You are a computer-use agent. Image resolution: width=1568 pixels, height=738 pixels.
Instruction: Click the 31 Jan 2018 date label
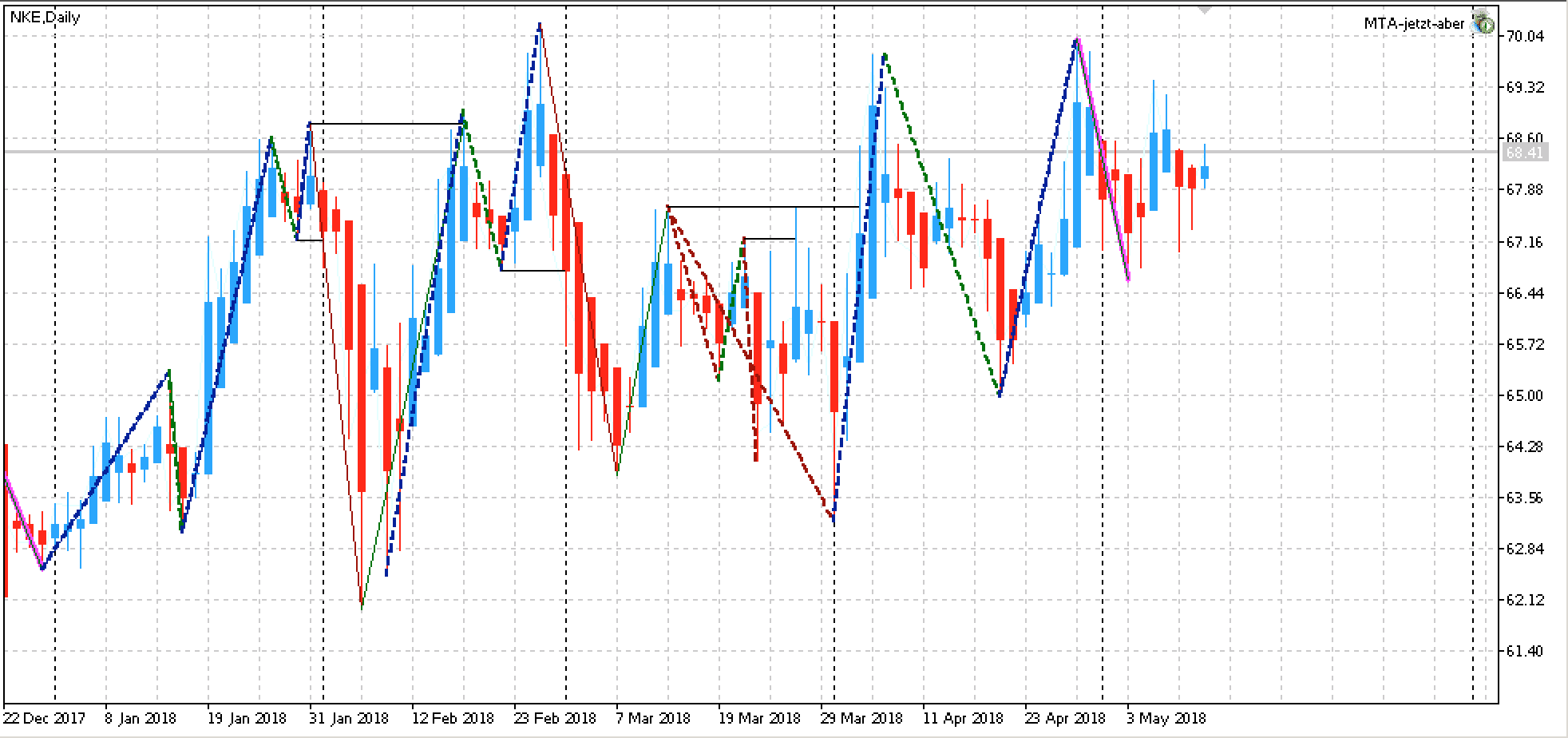pyautogui.click(x=350, y=718)
